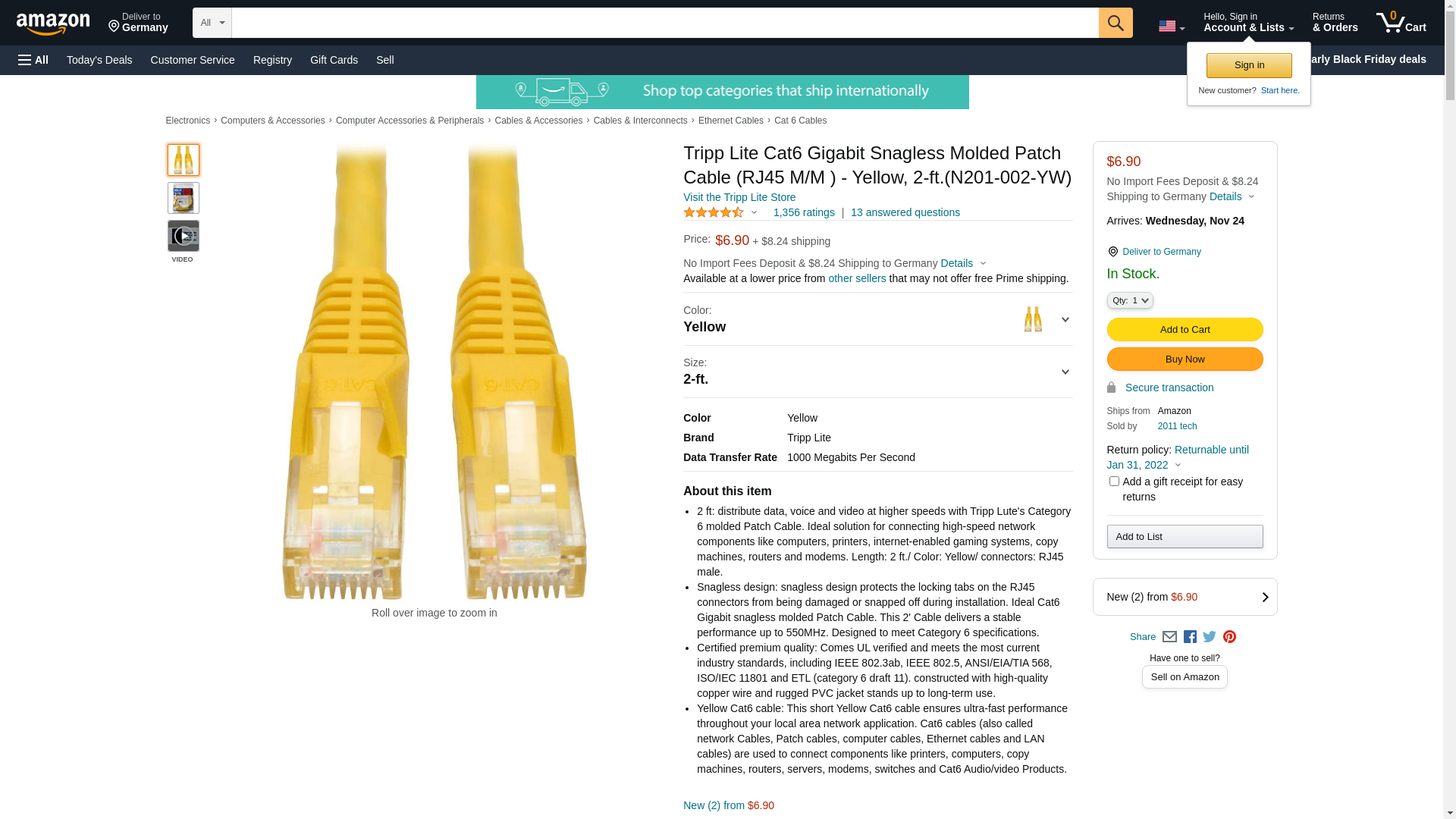Open the shopping cart icon
The image size is (1456, 819).
[x=1401, y=23]
